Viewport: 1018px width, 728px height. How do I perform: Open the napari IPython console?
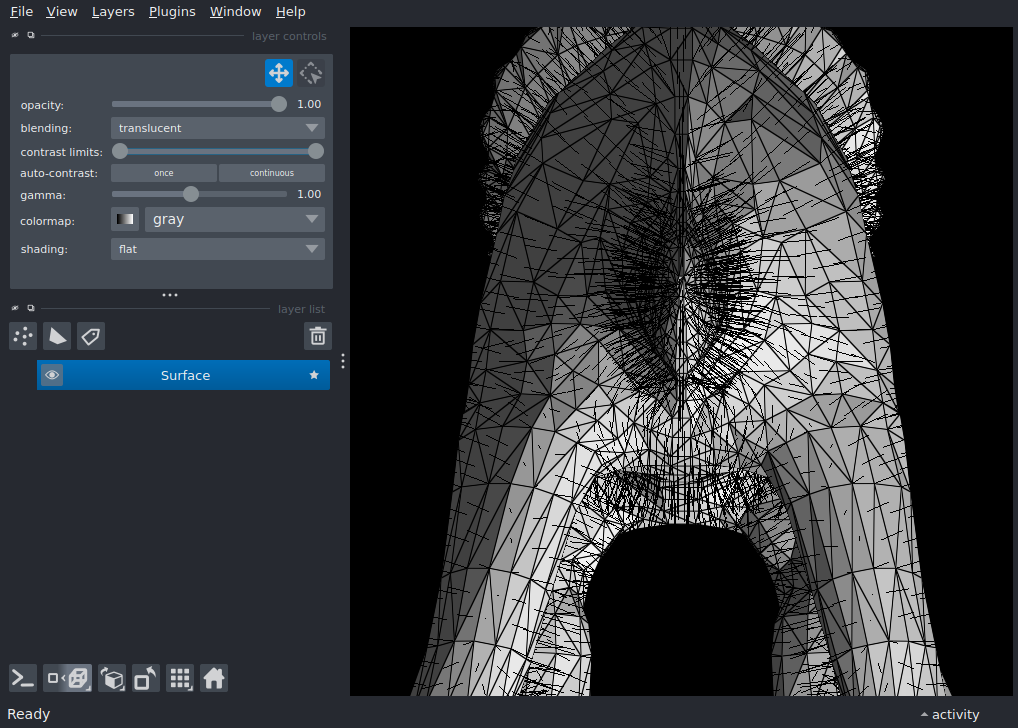(22, 678)
